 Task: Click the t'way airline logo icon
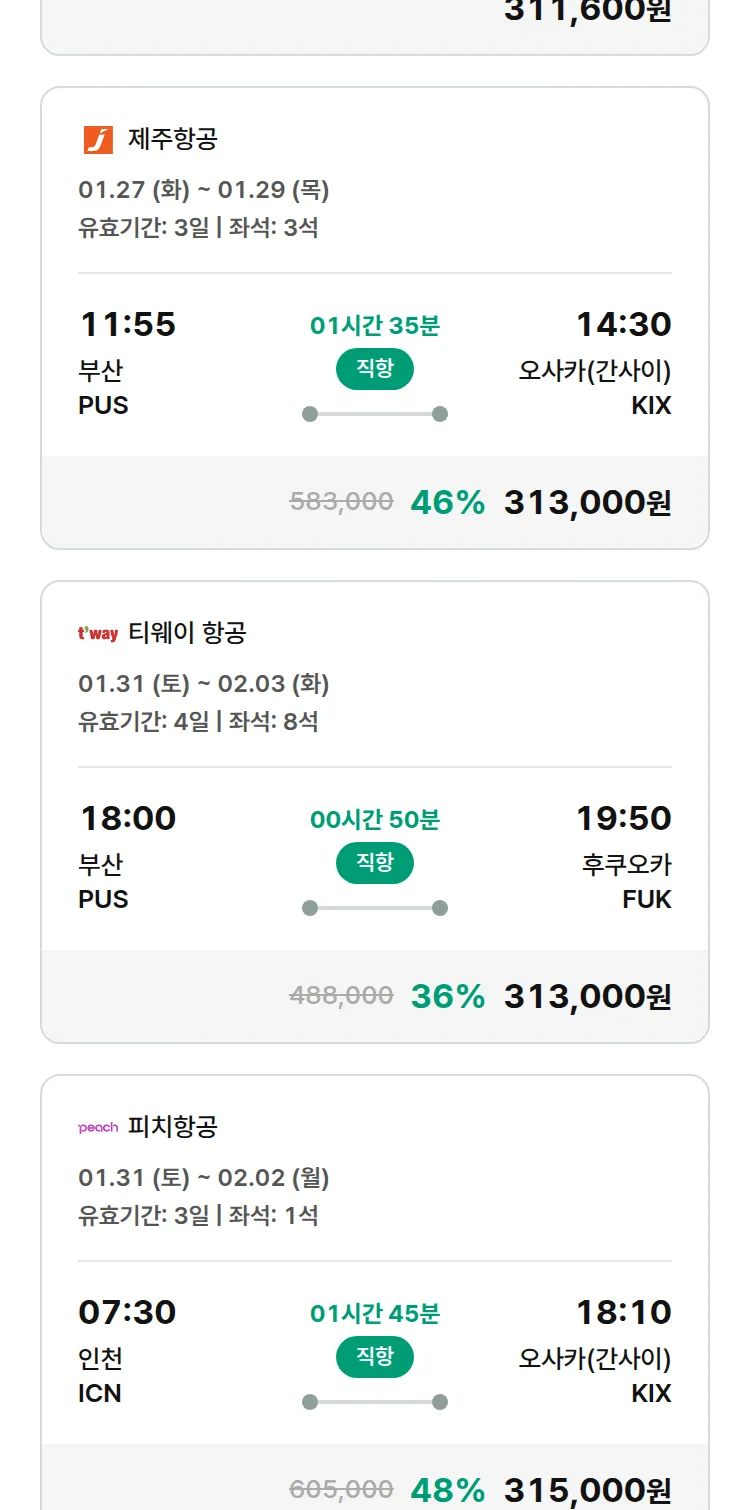pos(98,633)
